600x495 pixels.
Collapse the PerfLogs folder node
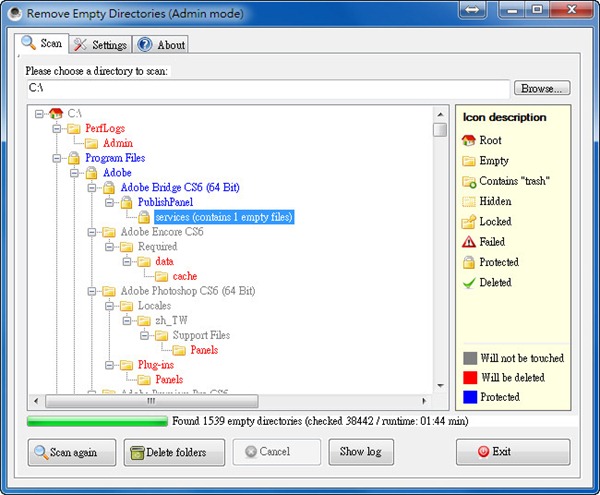click(x=57, y=129)
